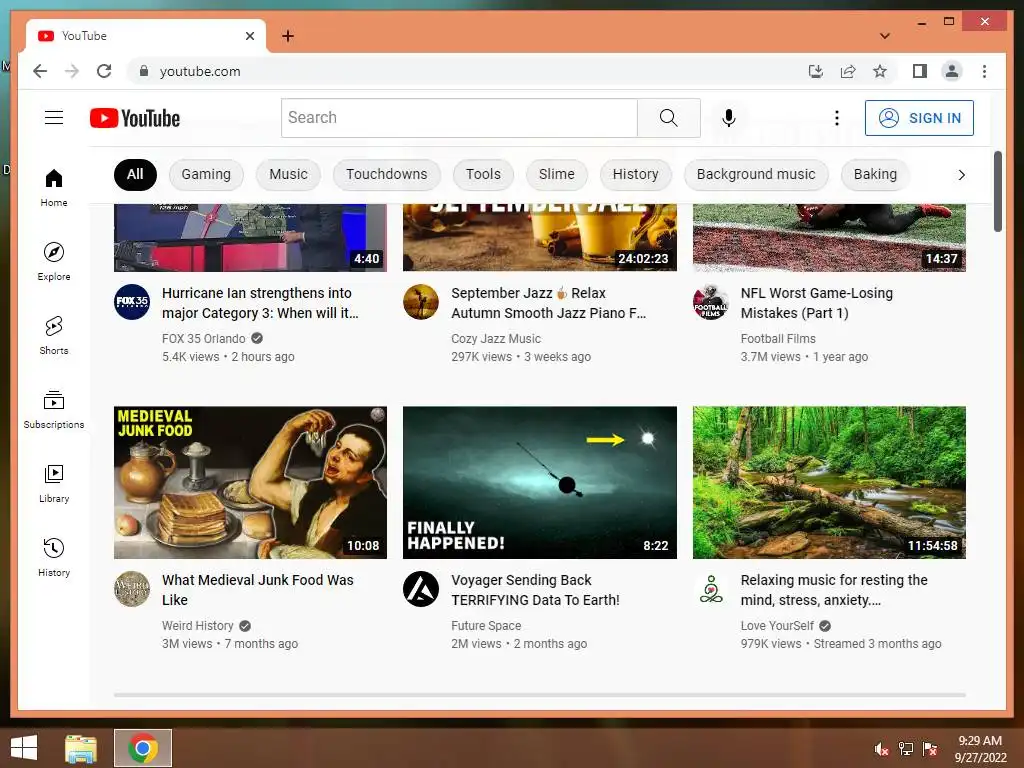Toggle Chrome side panel icon
1024x768 pixels.
click(920, 71)
